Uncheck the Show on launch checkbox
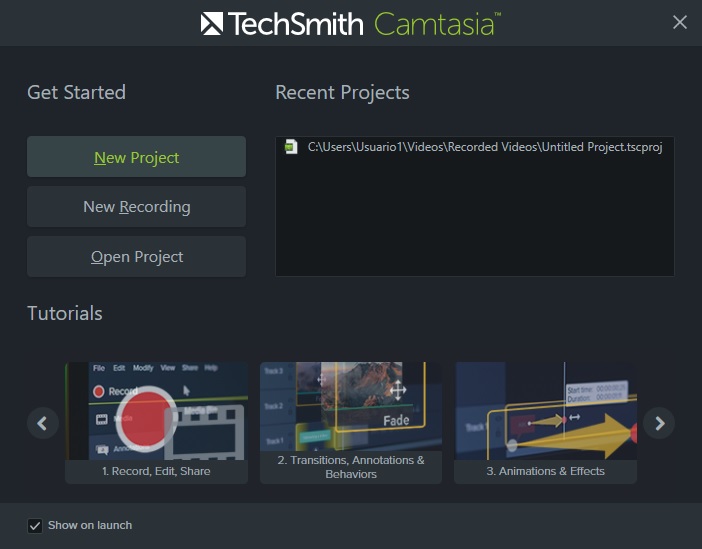702x549 pixels. pos(35,526)
